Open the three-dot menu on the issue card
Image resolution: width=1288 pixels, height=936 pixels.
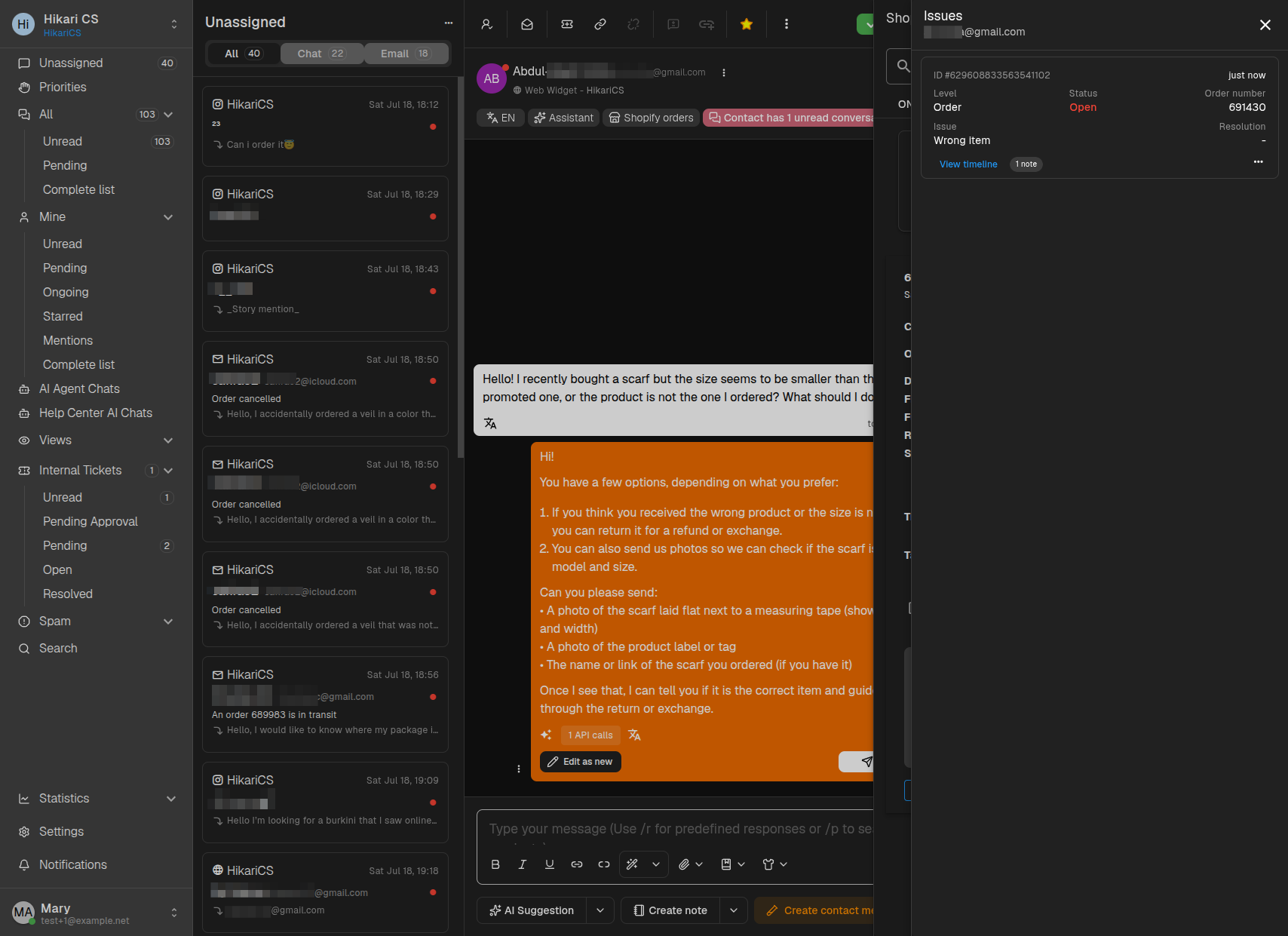coord(1258,162)
